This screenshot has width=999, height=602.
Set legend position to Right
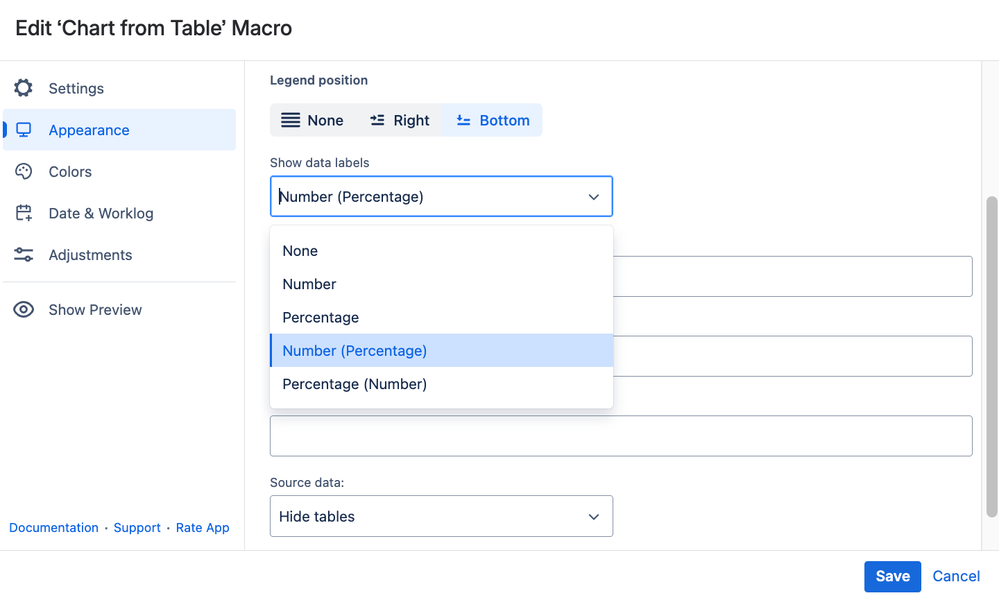click(x=399, y=120)
